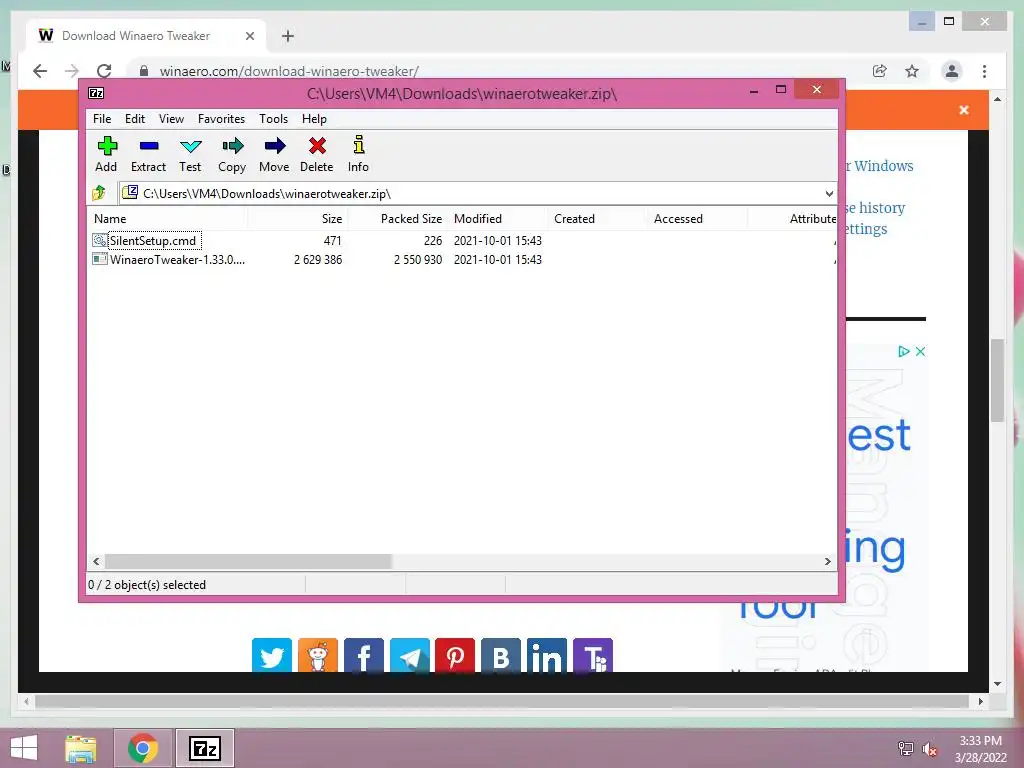The height and width of the screenshot is (768, 1024).
Task: Open the Windows Start button
Action: (24, 748)
